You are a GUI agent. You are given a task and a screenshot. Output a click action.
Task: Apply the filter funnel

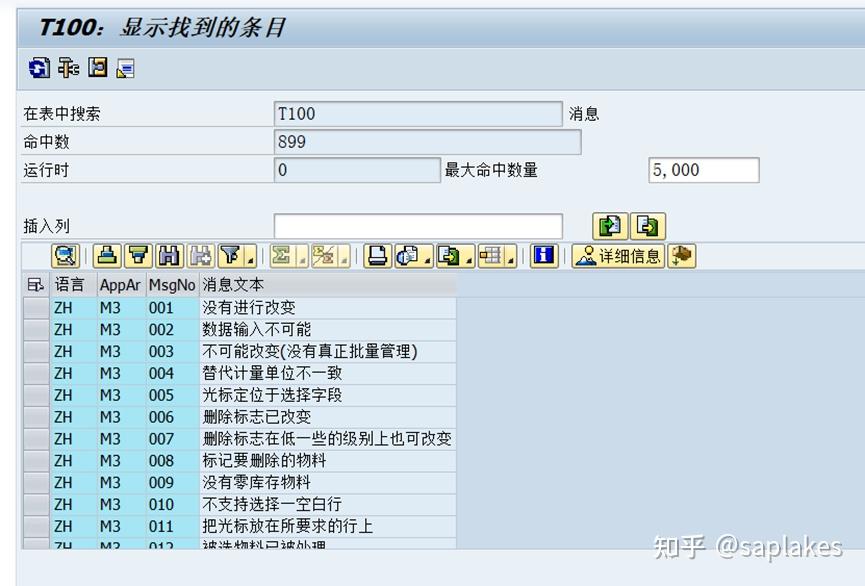pos(227,256)
